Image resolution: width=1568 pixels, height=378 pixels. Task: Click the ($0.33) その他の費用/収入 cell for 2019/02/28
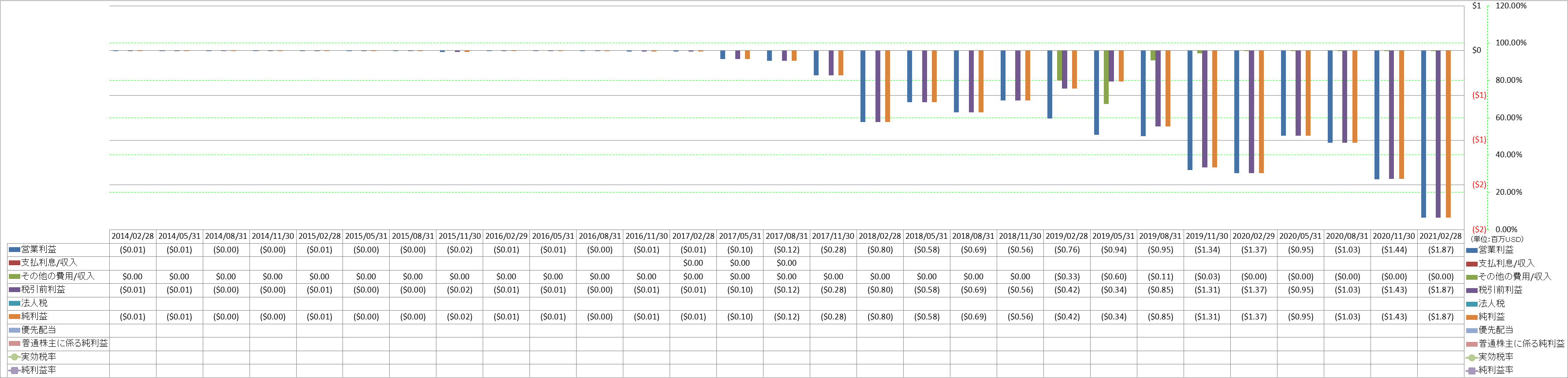[1067, 276]
